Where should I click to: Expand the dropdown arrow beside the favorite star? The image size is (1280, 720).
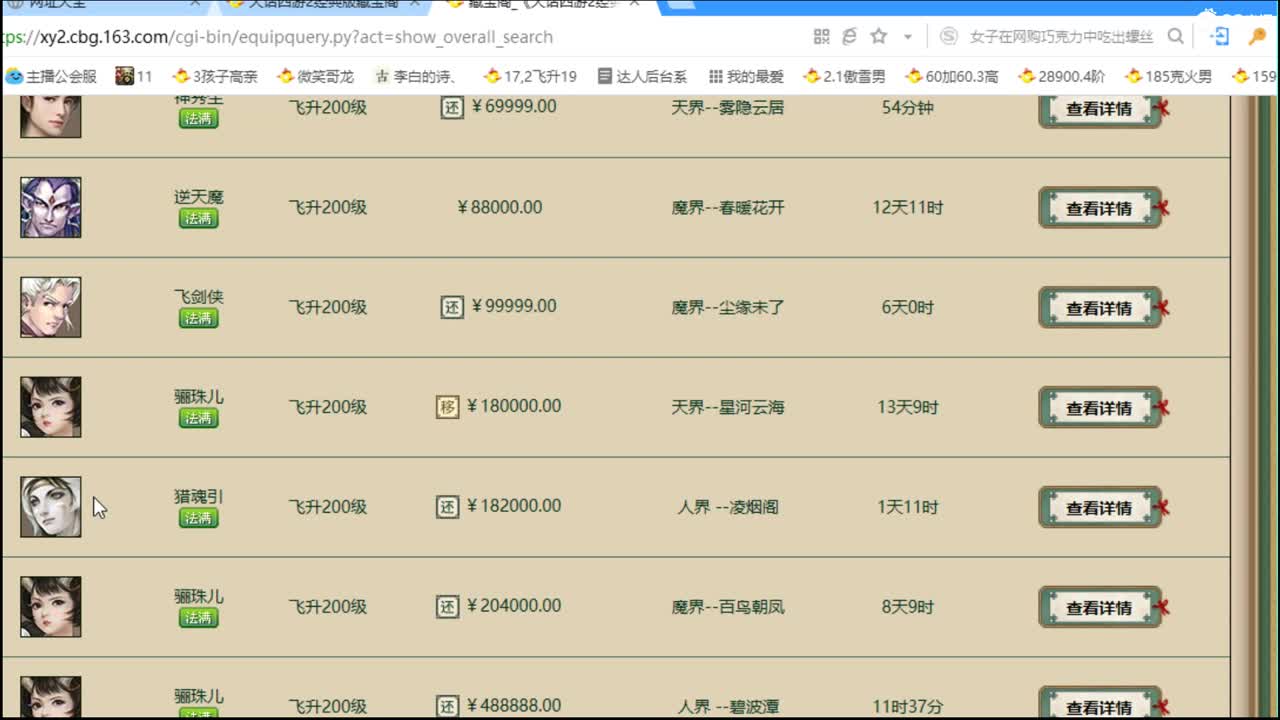pyautogui.click(x=907, y=37)
